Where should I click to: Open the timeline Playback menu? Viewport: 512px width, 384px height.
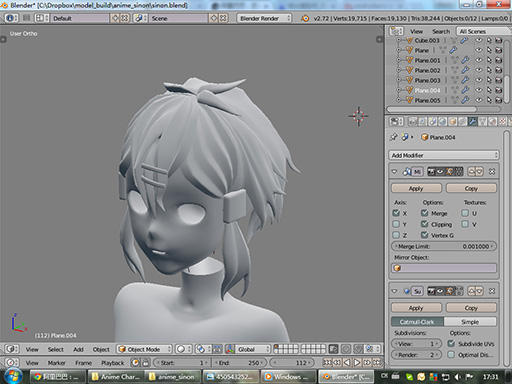[112, 363]
